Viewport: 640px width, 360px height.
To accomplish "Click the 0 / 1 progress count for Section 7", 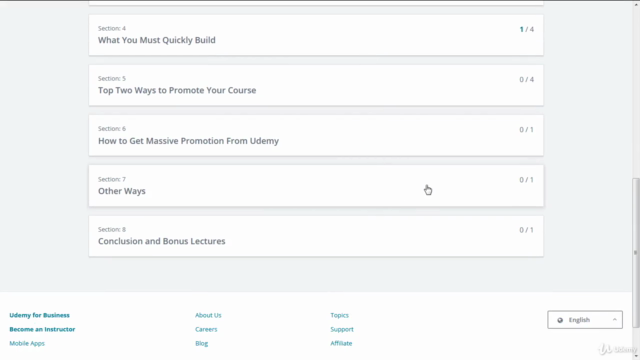I will tap(527, 180).
